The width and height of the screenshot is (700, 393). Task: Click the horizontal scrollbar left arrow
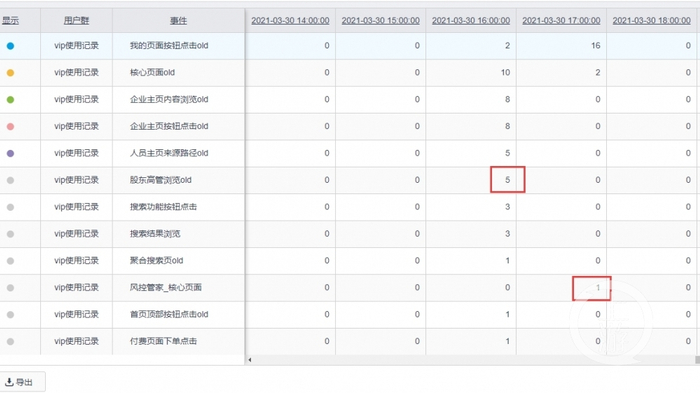pyautogui.click(x=250, y=360)
